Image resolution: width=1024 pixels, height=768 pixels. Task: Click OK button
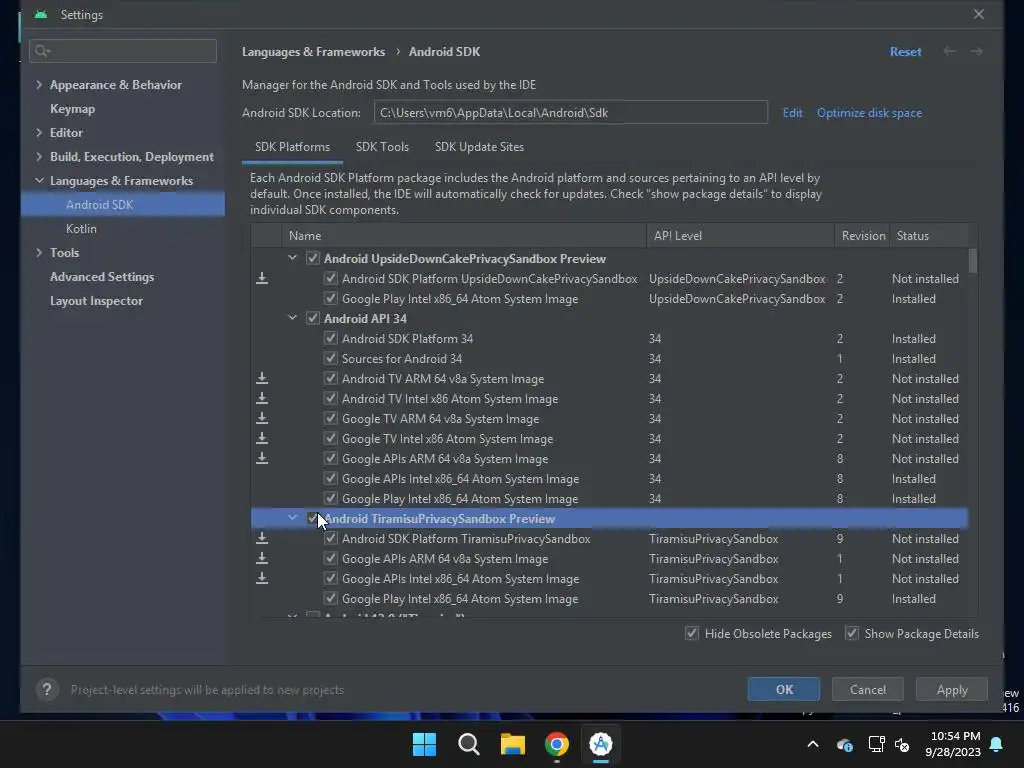tap(784, 690)
